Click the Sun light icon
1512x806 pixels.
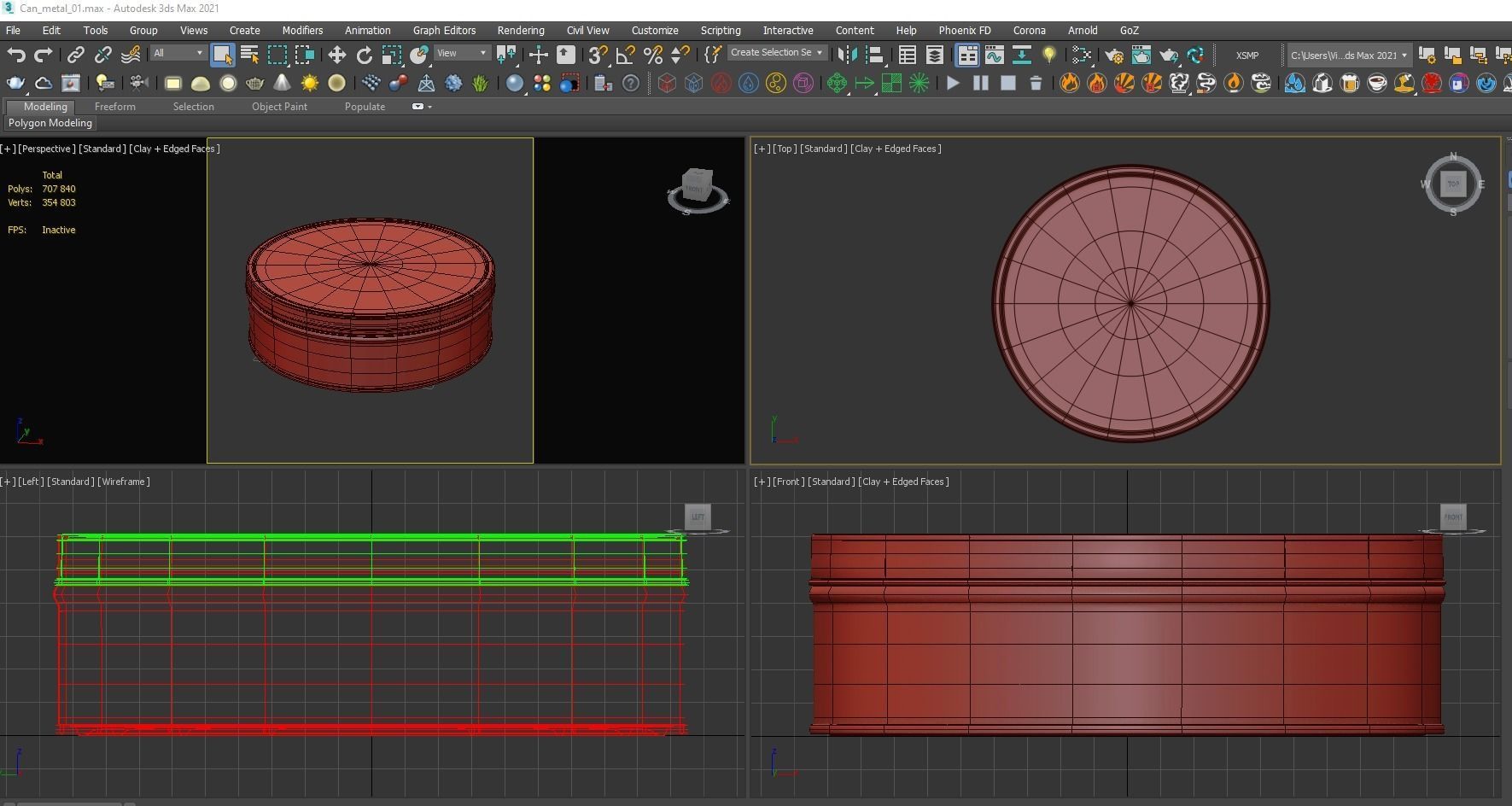(x=310, y=83)
